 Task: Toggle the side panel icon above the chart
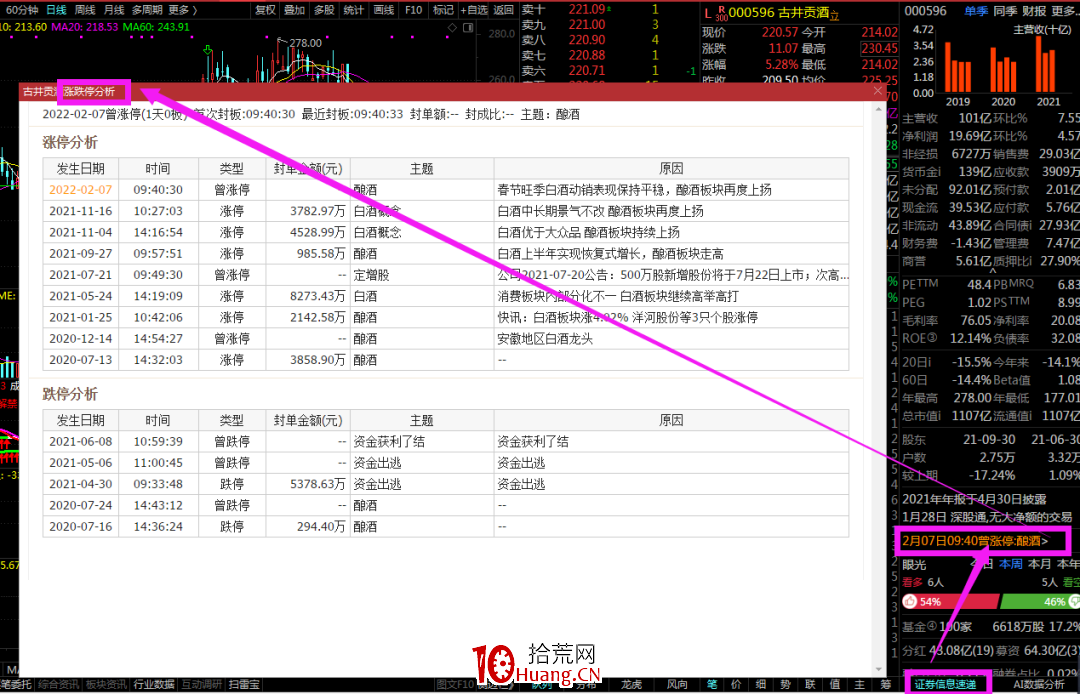pos(466,28)
